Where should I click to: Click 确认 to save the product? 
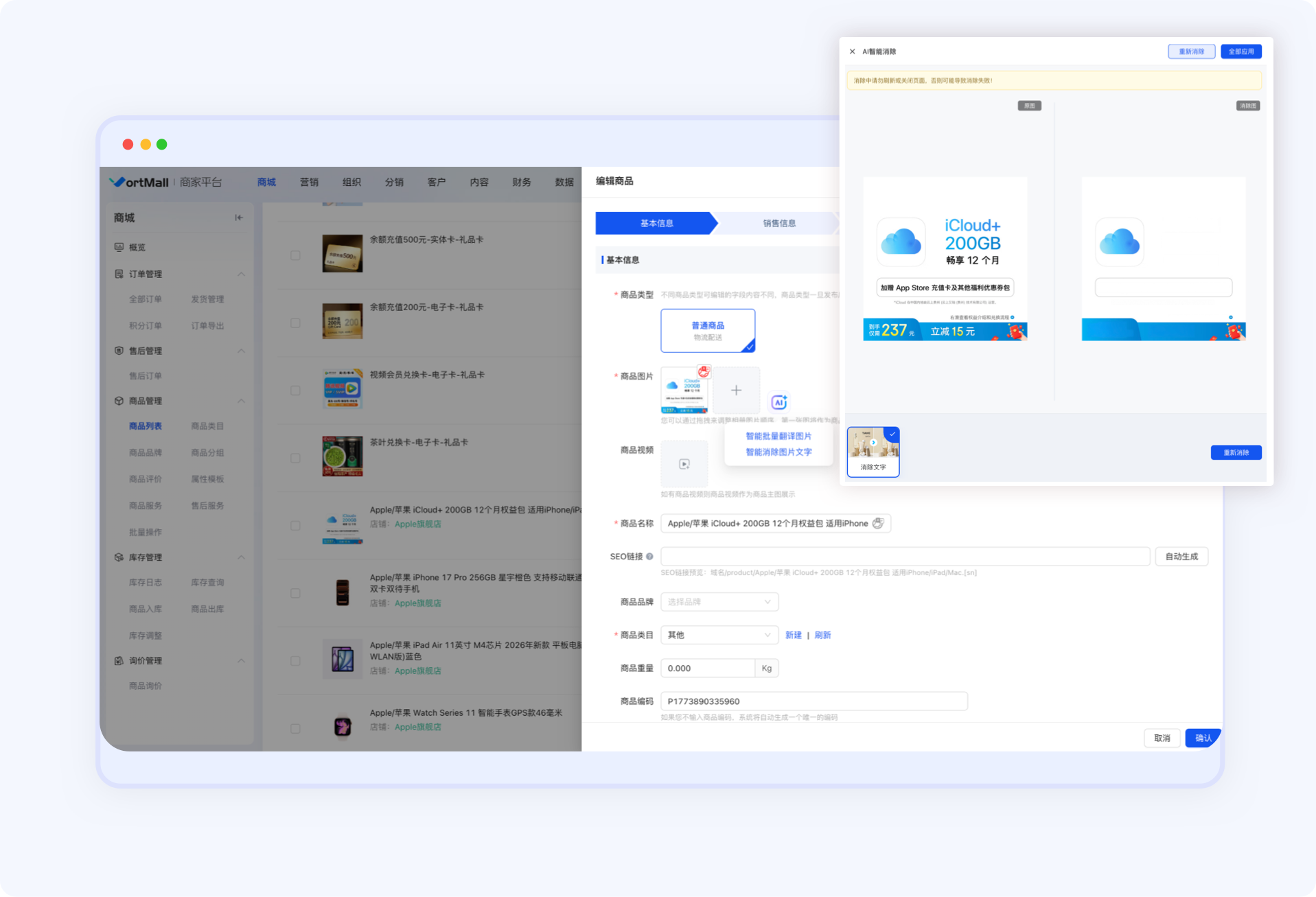pos(1203,738)
